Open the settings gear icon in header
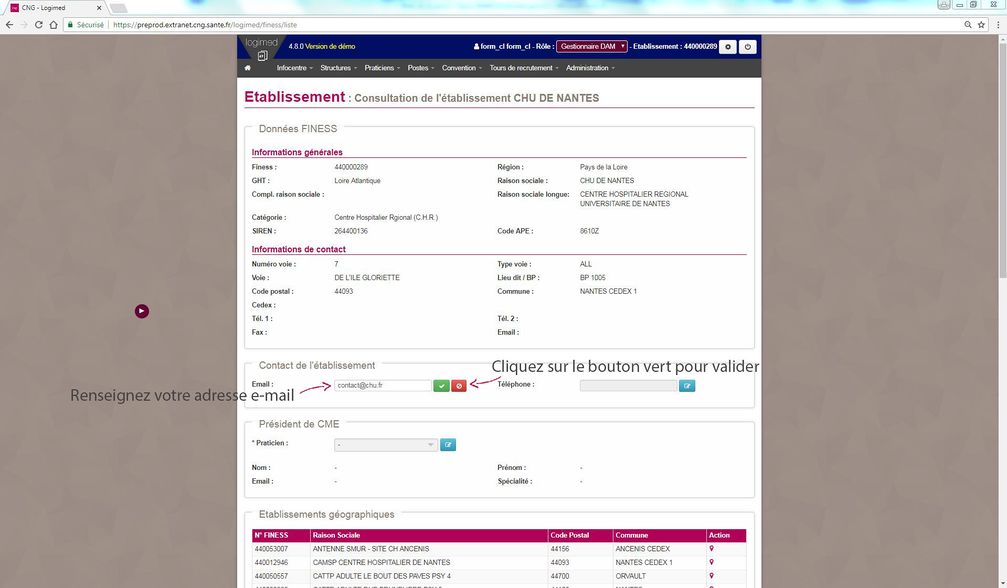1007x588 pixels. pyautogui.click(x=728, y=47)
